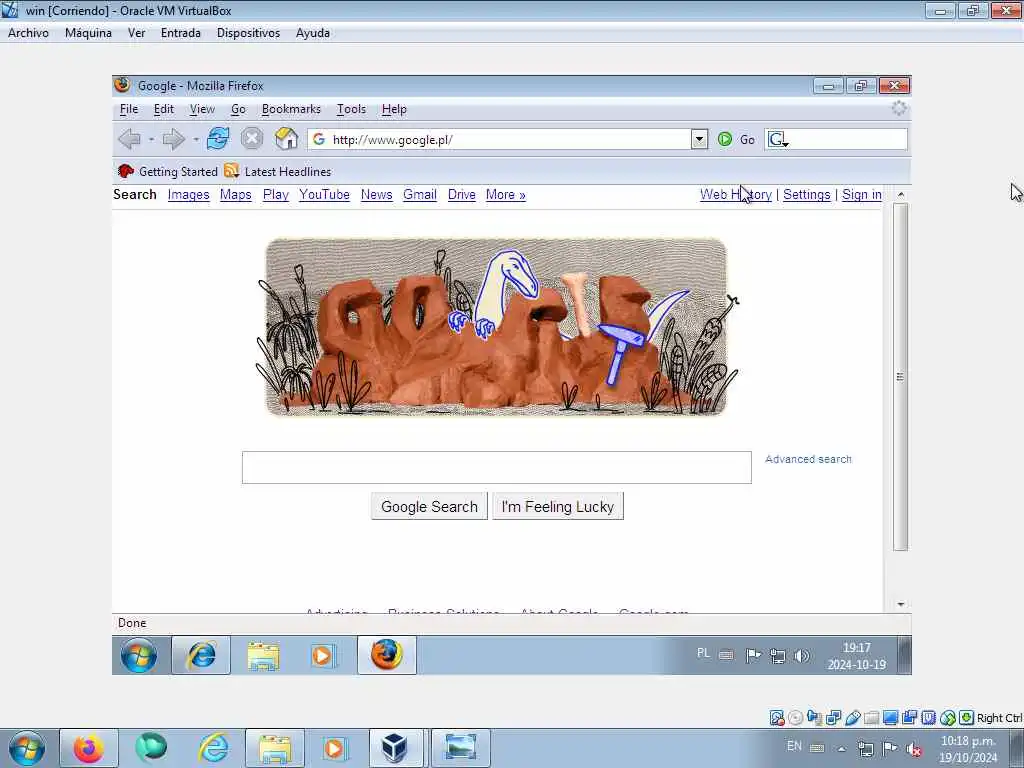Focus the Google search text box
The image size is (1024, 768).
click(496, 468)
